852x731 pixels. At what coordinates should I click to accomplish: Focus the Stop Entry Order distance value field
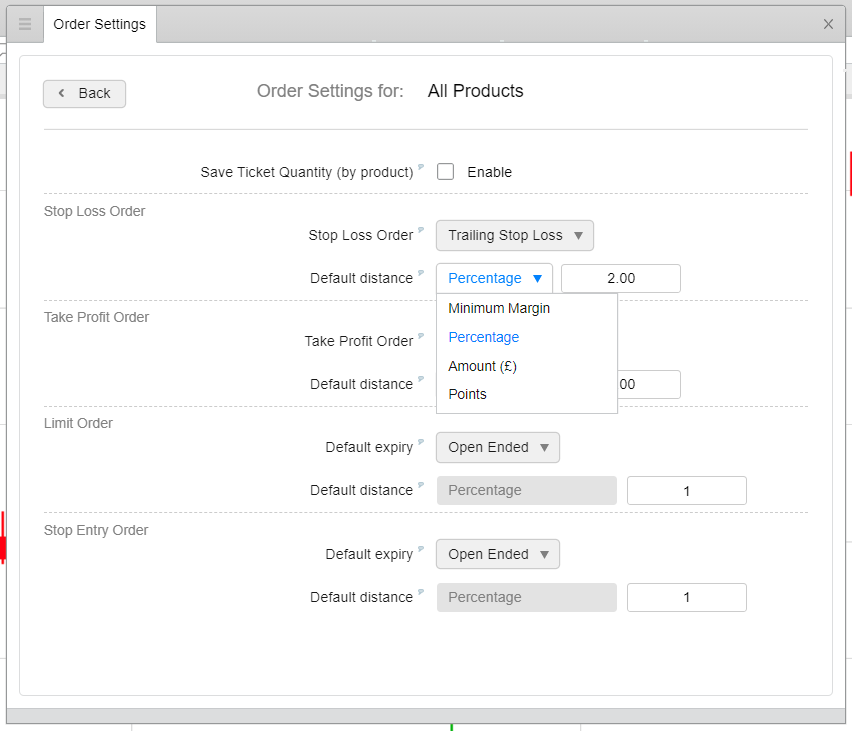click(686, 598)
